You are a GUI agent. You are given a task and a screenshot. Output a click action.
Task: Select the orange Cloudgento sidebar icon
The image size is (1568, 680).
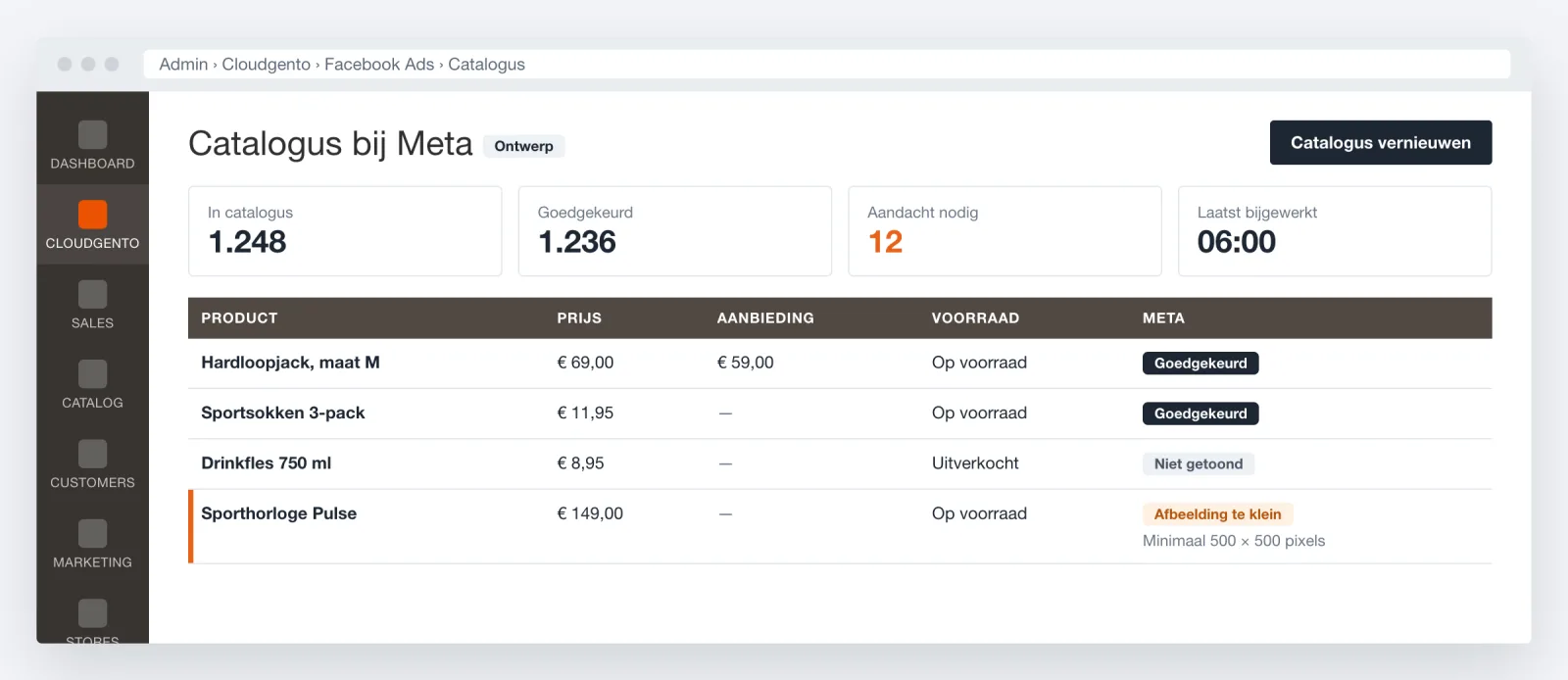click(x=92, y=215)
